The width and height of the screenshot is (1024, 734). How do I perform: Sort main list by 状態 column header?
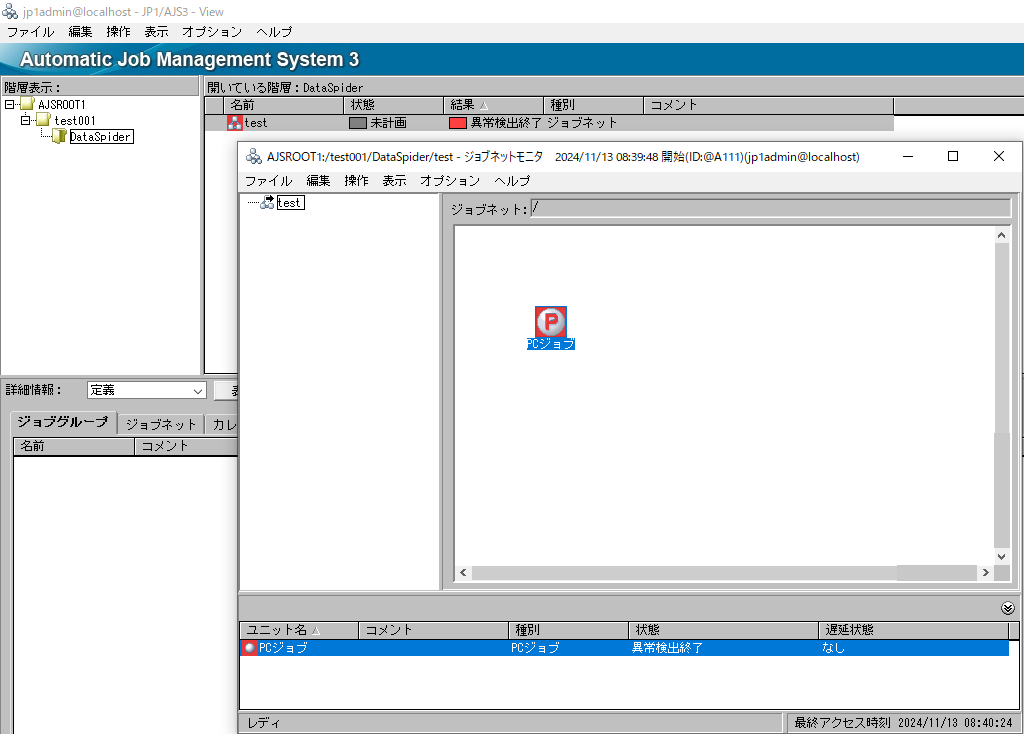[393, 105]
